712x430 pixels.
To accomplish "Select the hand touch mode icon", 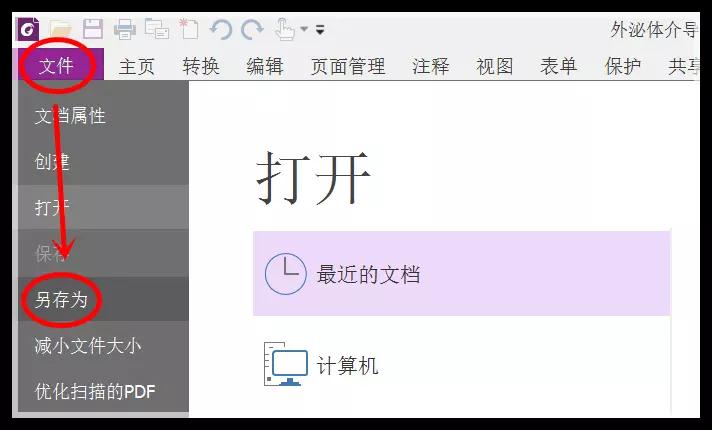I will tap(286, 29).
